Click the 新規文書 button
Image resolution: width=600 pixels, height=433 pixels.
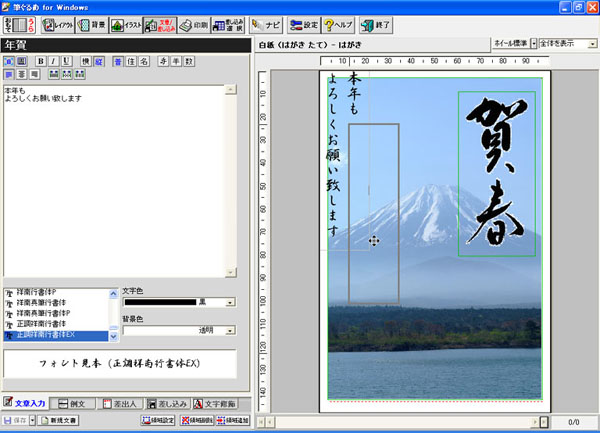57,421
